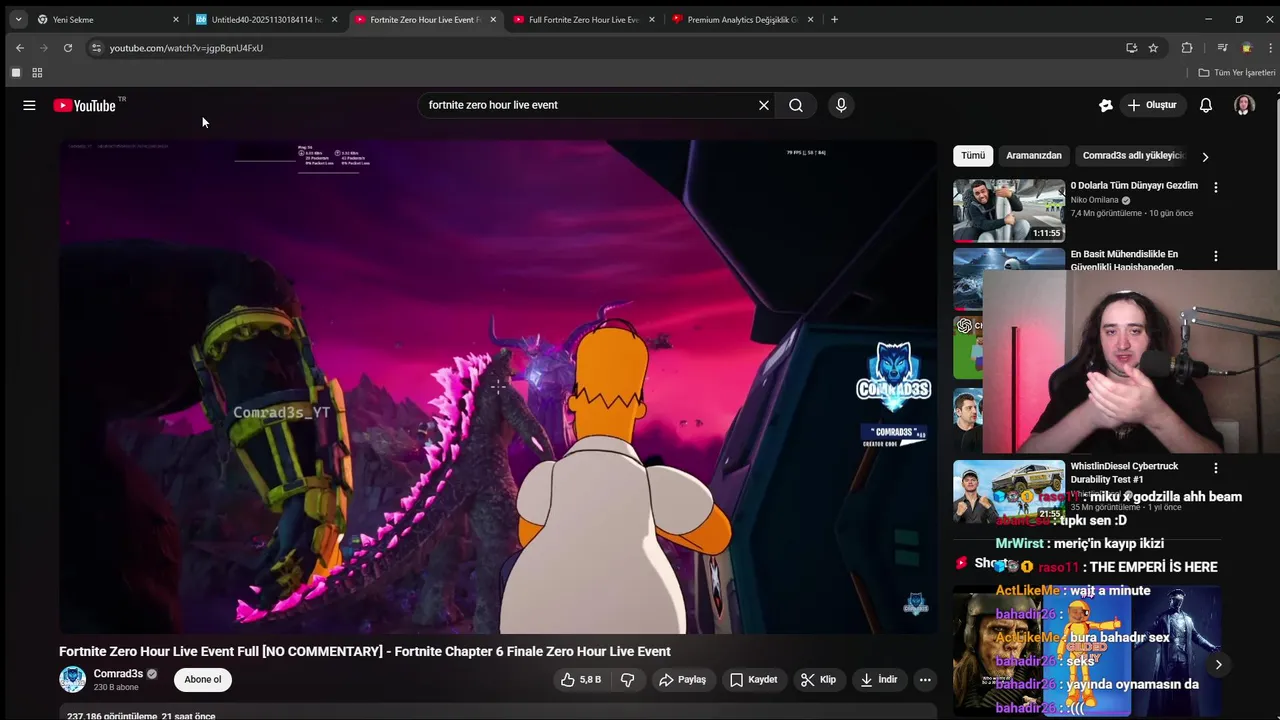Open options menu for 0 Dolarla video

click(x=1216, y=187)
